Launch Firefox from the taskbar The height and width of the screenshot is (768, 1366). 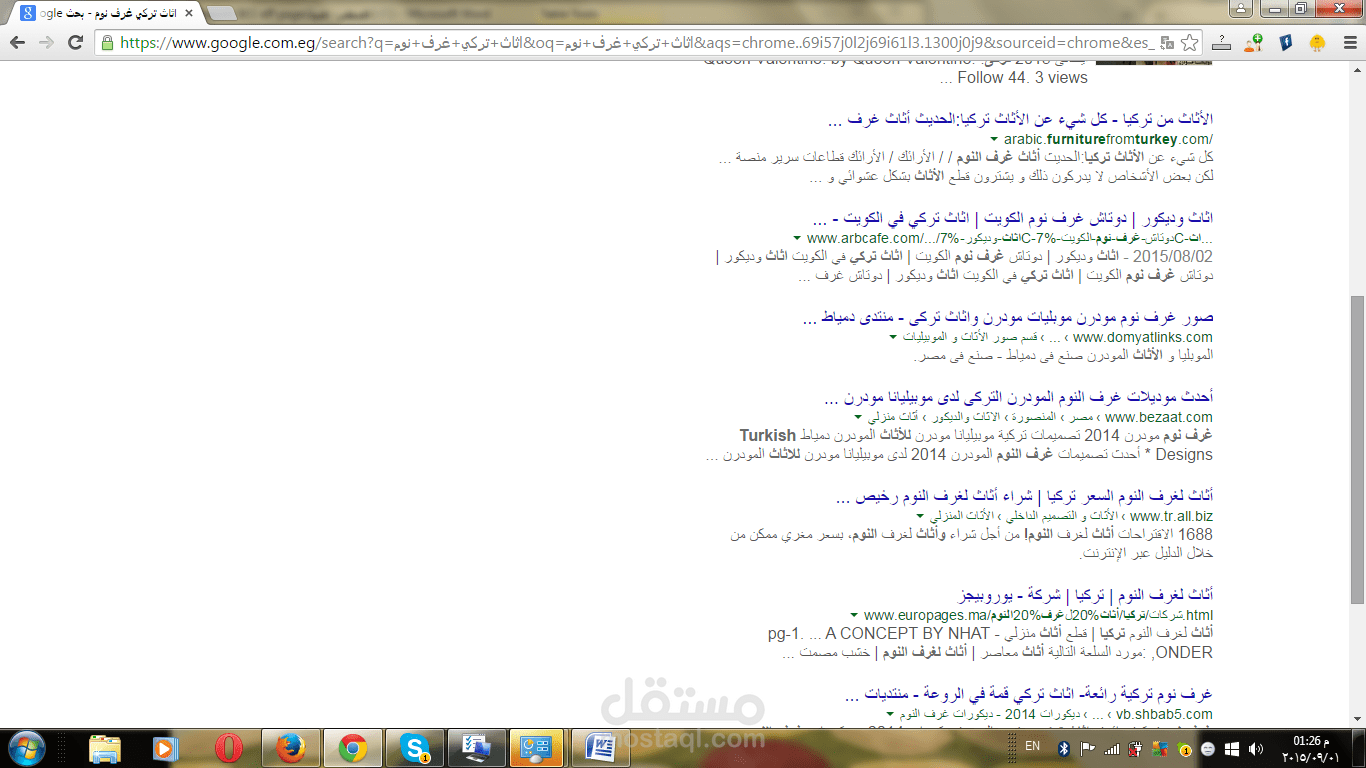tap(291, 748)
